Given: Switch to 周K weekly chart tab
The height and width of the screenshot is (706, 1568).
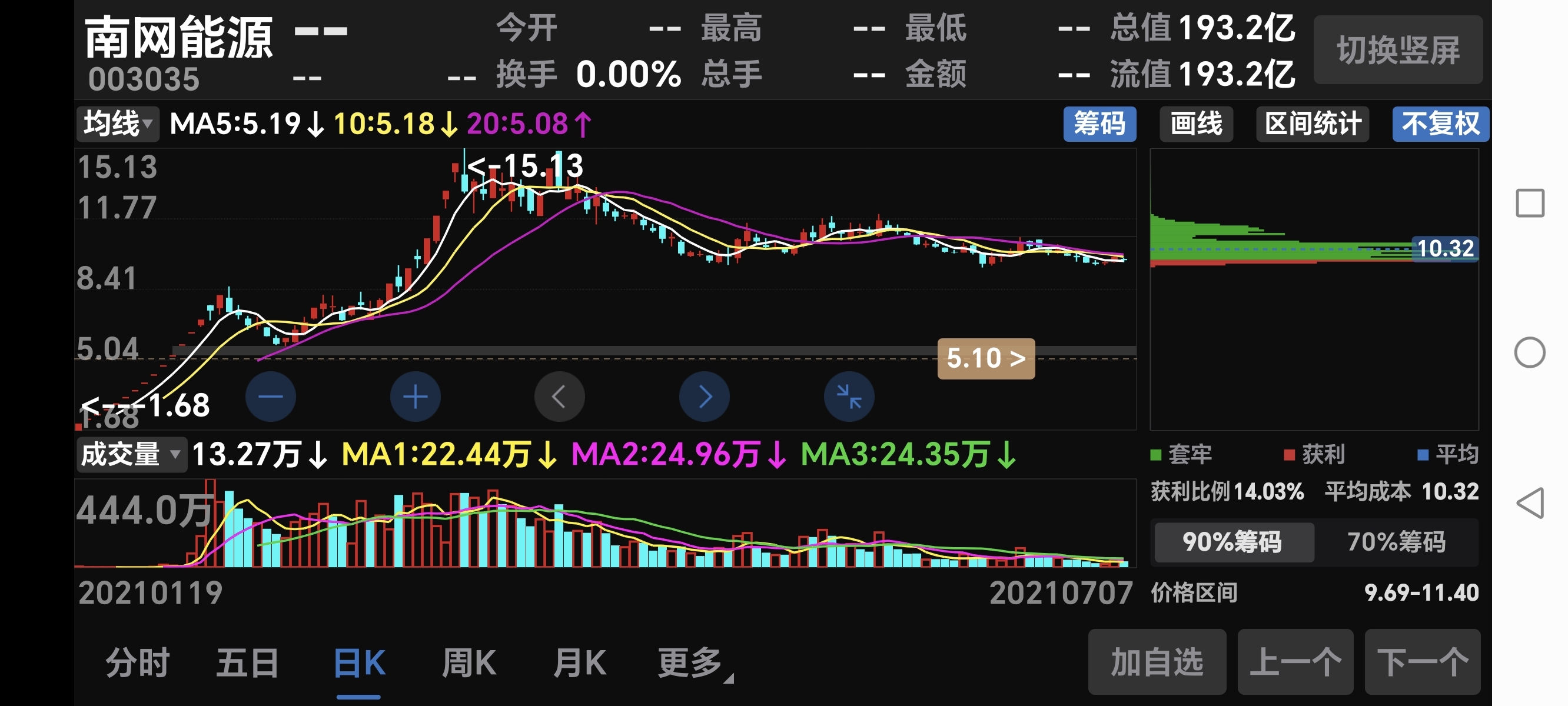Looking at the screenshot, I should click(469, 662).
